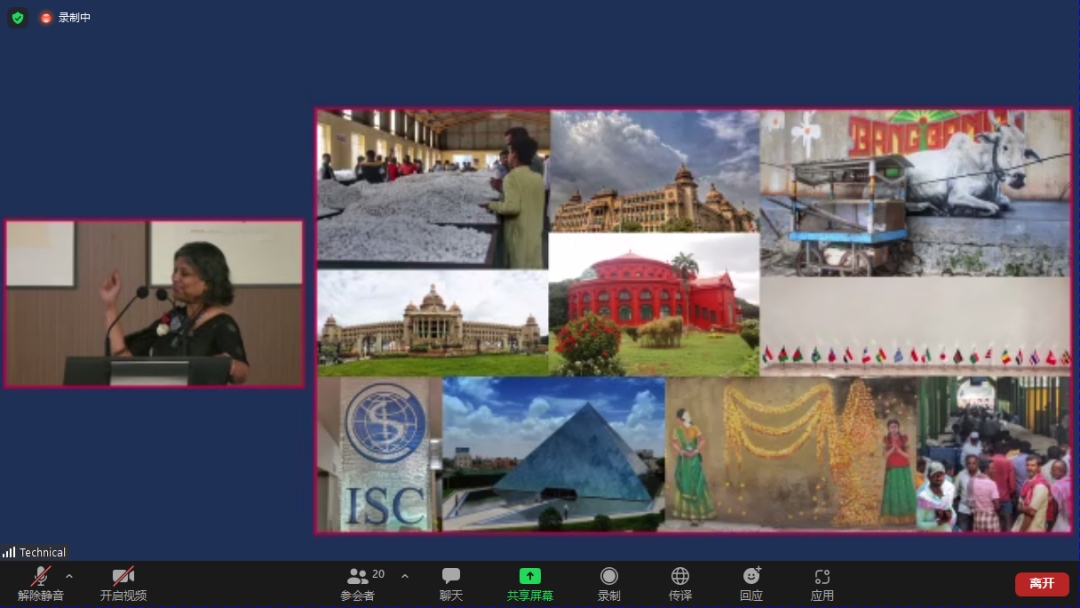Viewport: 1080px width, 608px height.
Task: Expand audio options arrow beside 解除静音
Action: pos(69,576)
